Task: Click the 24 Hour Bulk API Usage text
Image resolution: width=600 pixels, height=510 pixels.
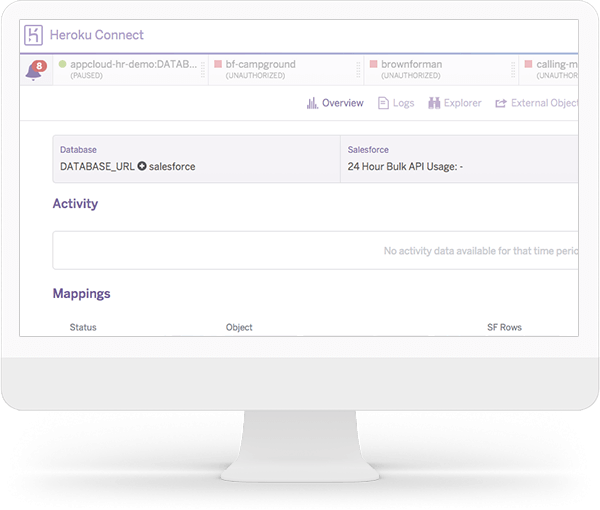Action: tap(405, 166)
